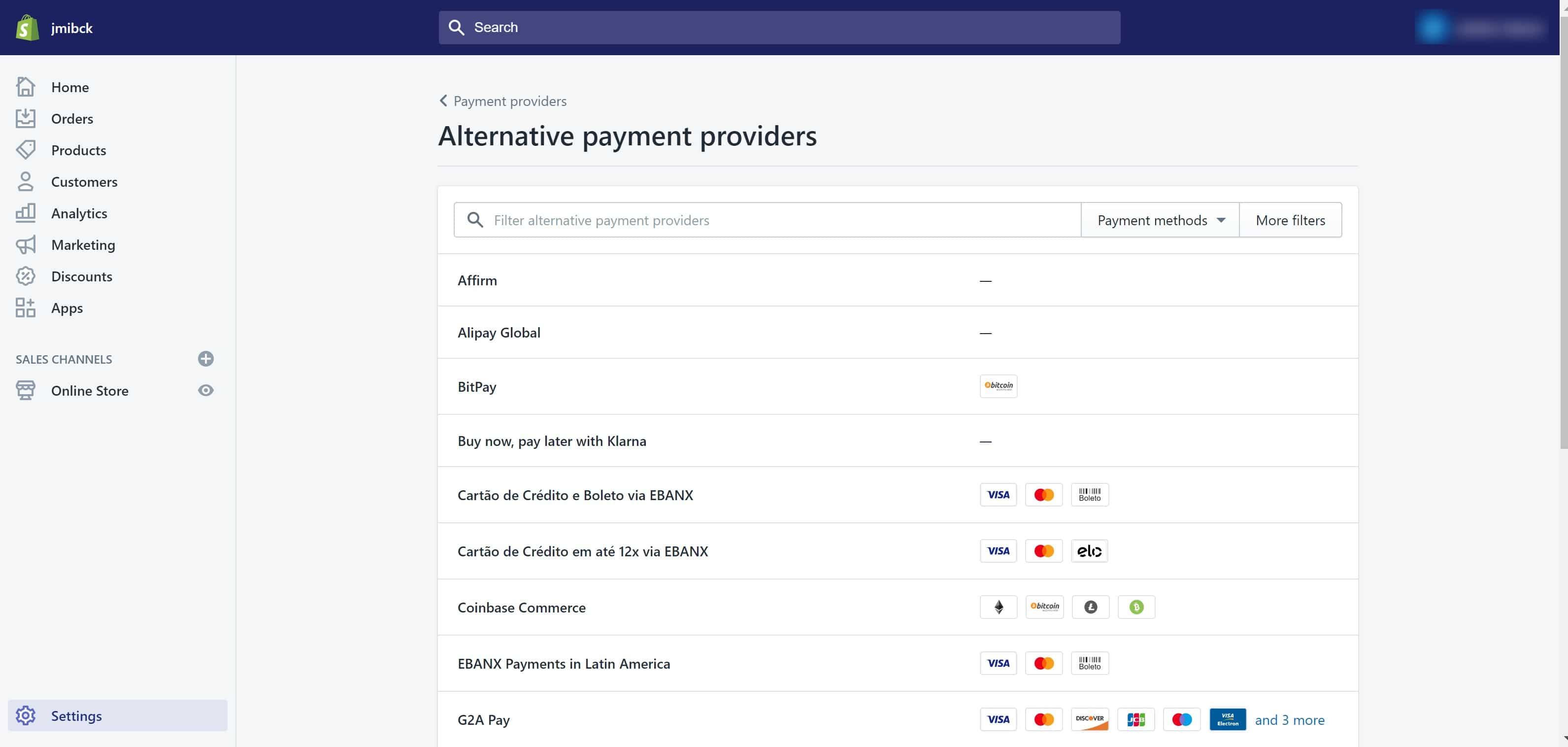The image size is (1568, 747).
Task: Select the Coinbase Commerce provider
Action: click(x=898, y=607)
